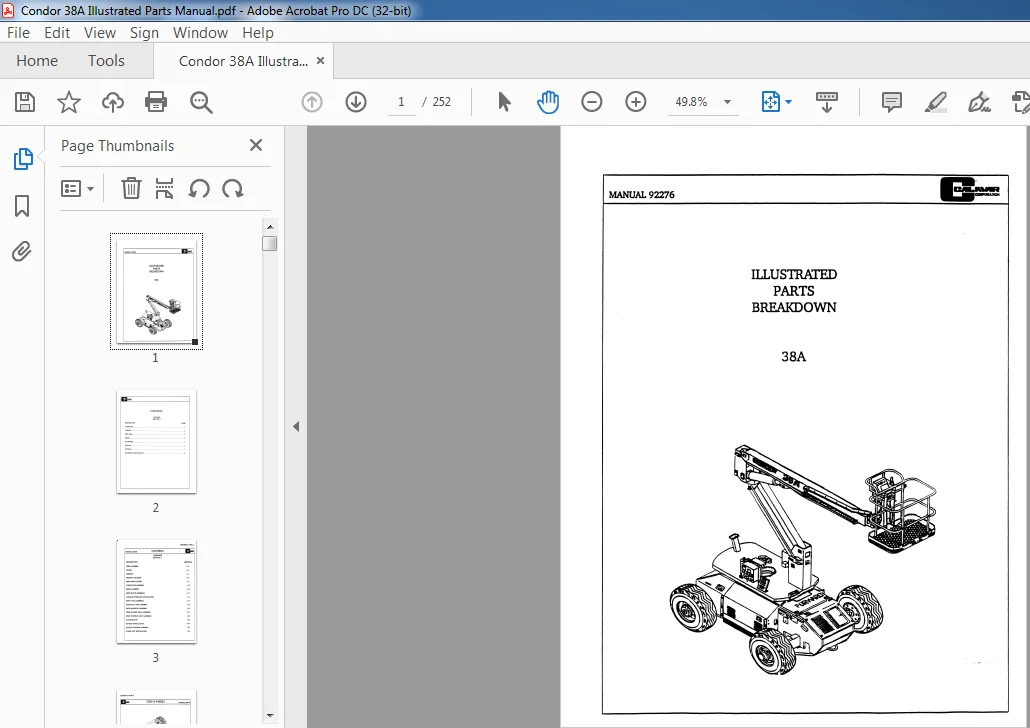This screenshot has width=1030, height=728.
Task: Activate the Hand pan tool
Action: [x=548, y=102]
